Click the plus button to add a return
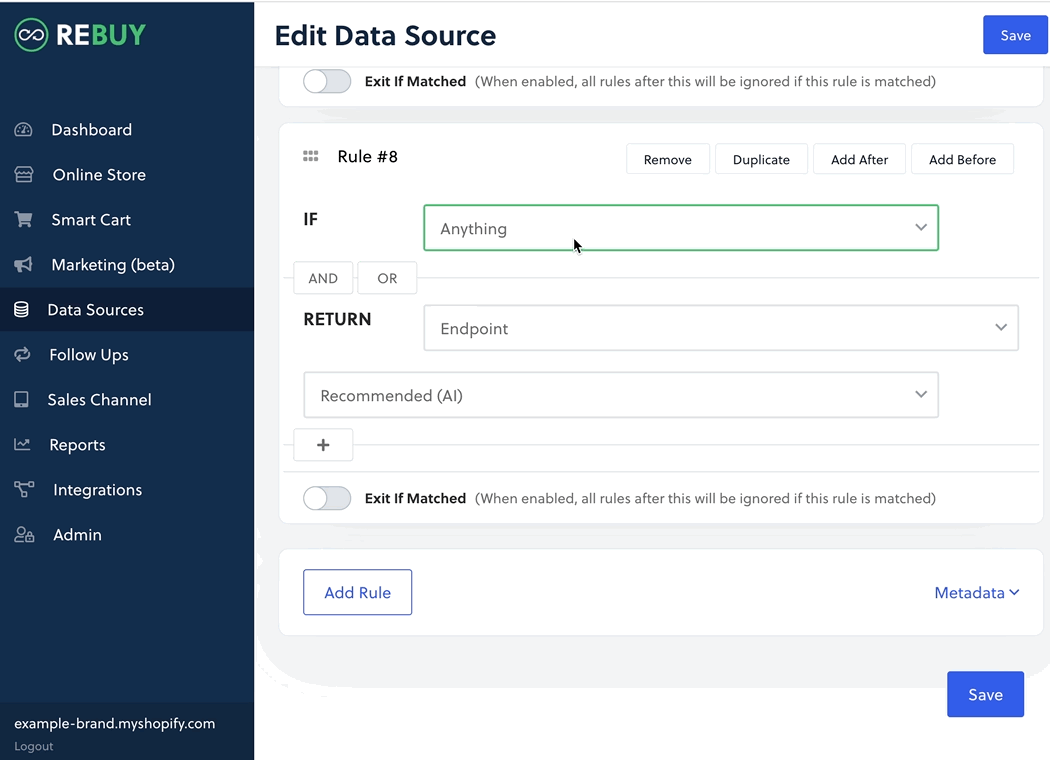Viewport: 1050px width, 760px height. (x=323, y=445)
